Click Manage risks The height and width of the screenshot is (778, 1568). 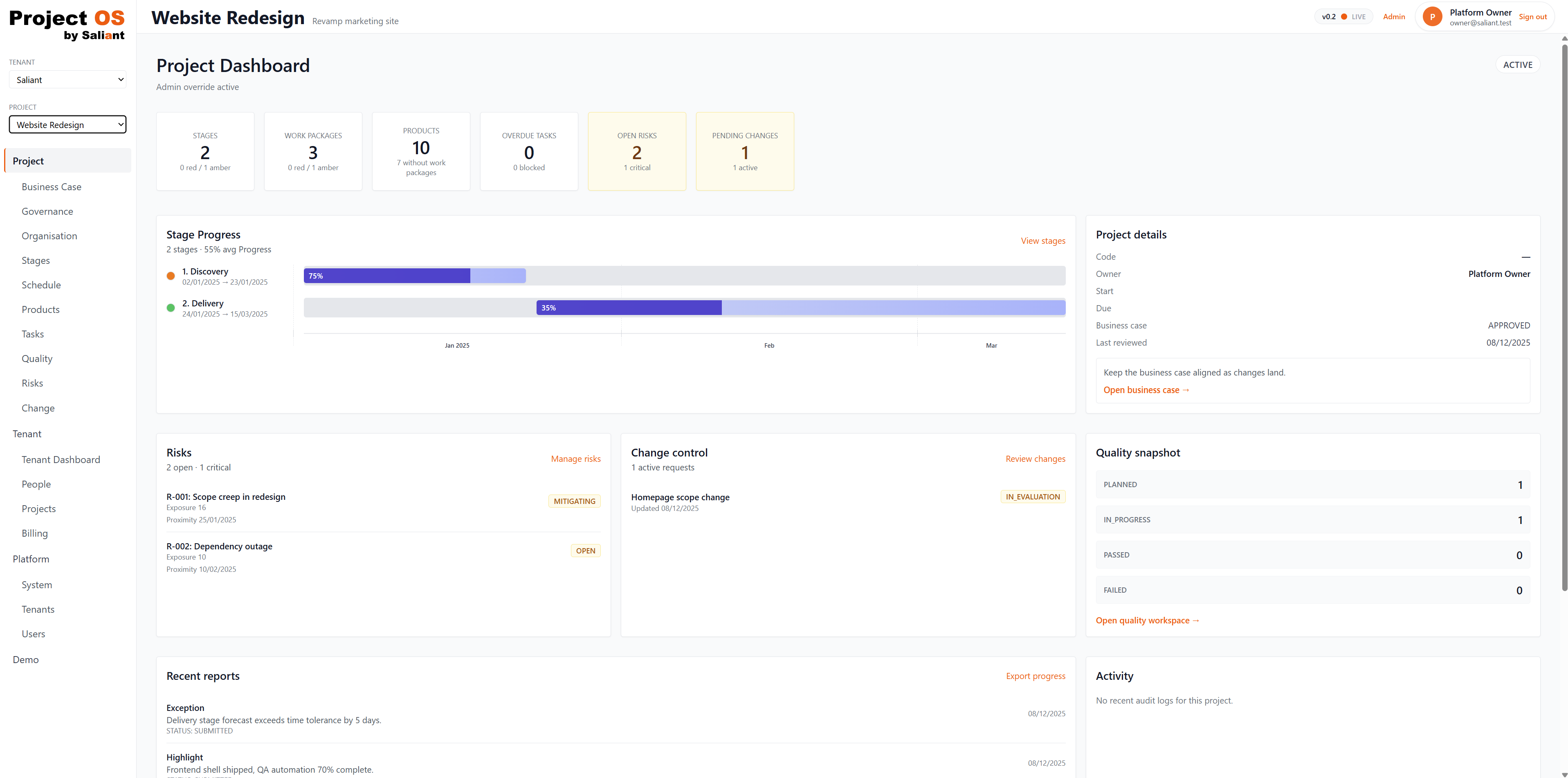[575, 459]
